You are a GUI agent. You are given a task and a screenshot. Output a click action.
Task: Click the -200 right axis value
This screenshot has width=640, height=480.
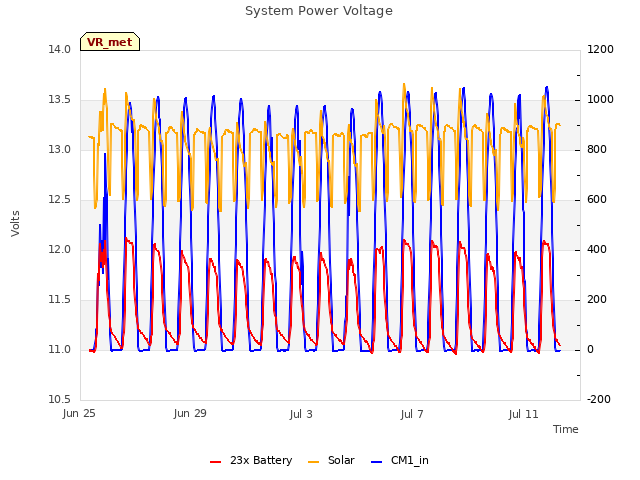[x=599, y=399]
